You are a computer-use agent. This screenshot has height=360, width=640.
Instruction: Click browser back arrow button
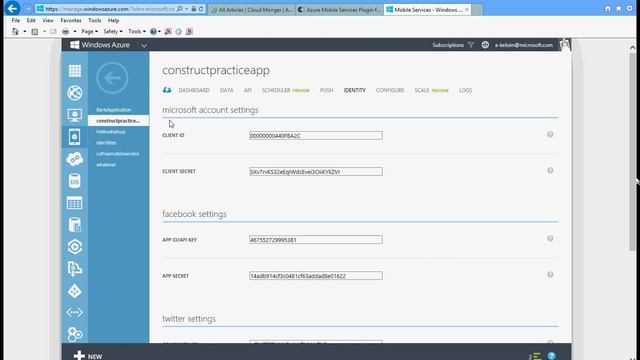point(12,9)
